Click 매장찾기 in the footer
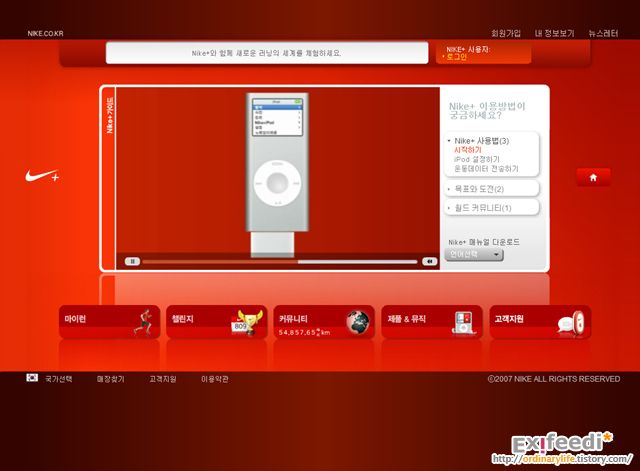This screenshot has height=471, width=640. tap(110, 379)
